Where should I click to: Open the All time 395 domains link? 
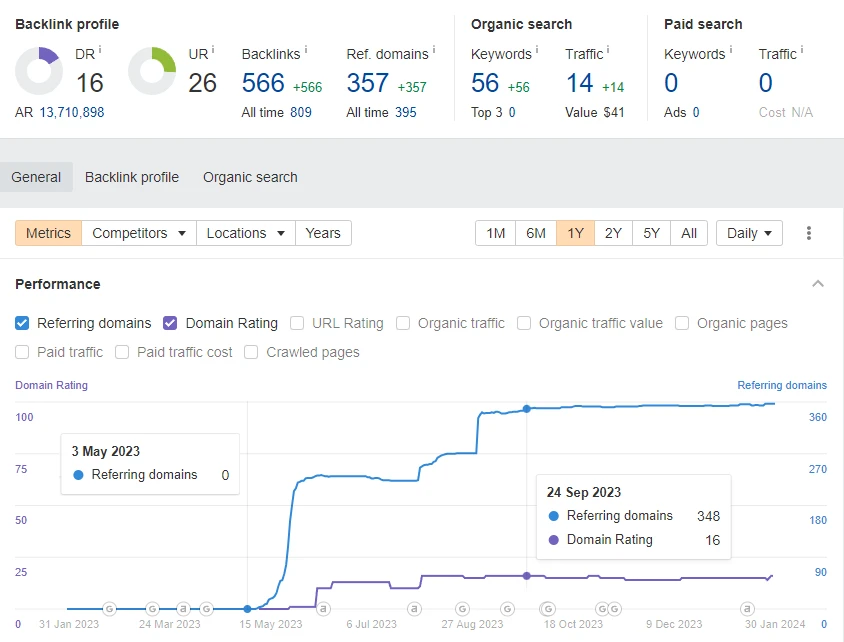(x=406, y=112)
